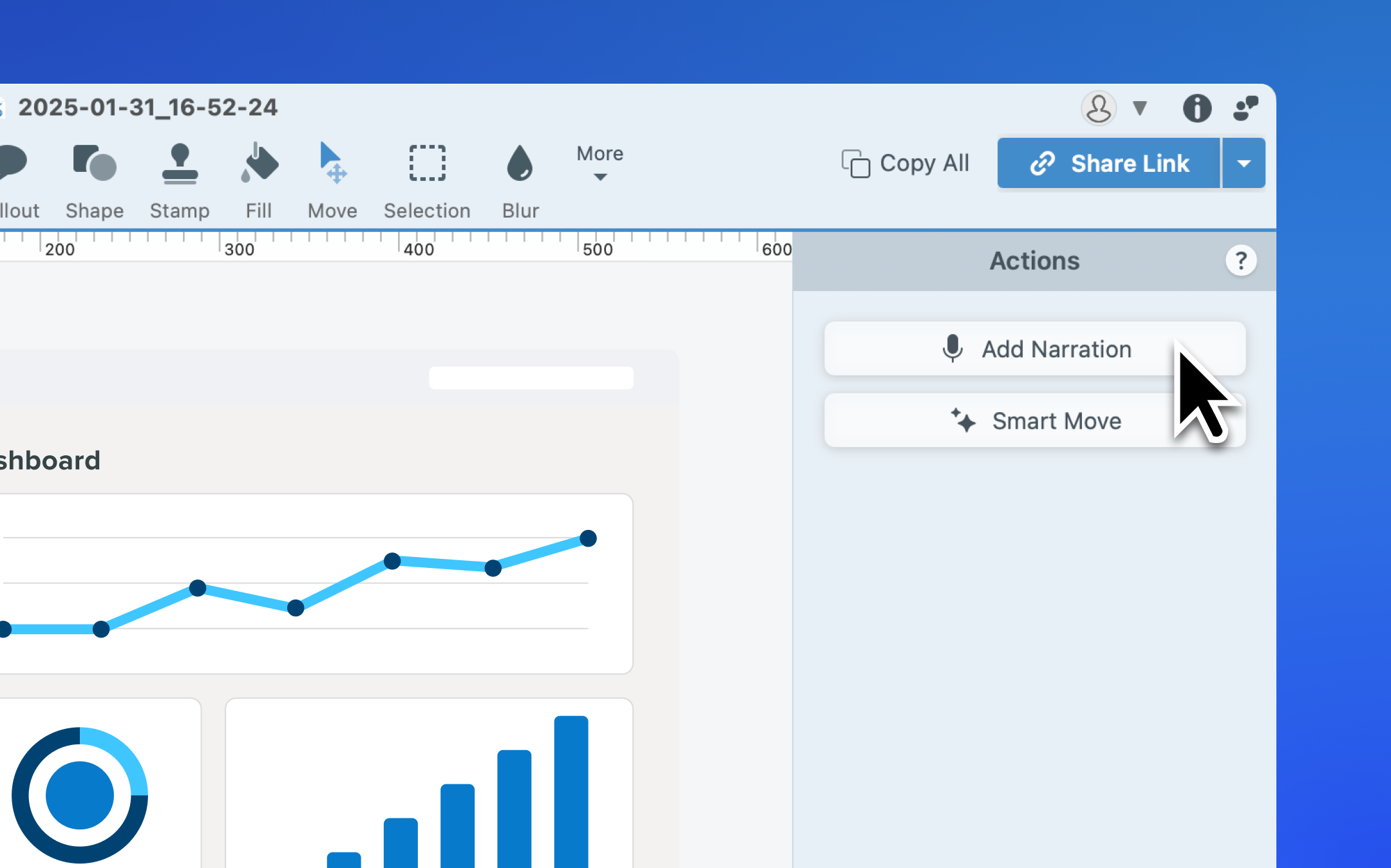
Task: Pick the Selection tool
Action: 427,164
